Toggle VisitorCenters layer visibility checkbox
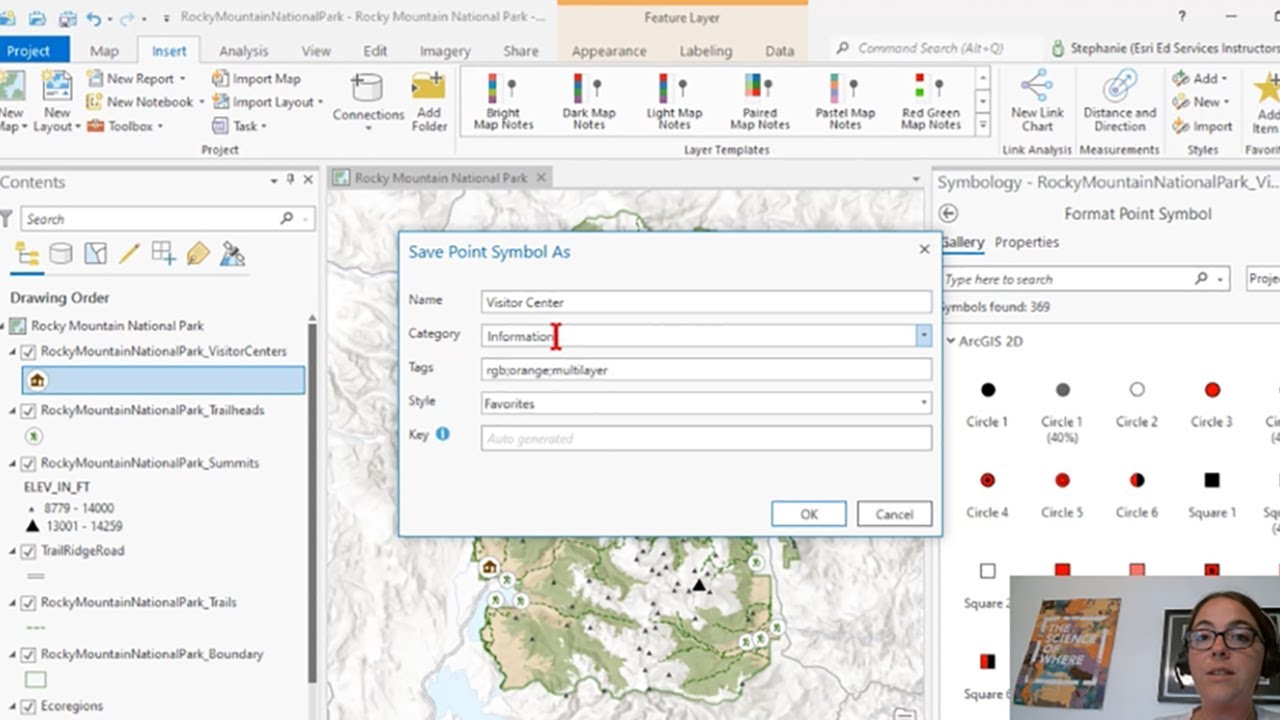This screenshot has height=720, width=1280. click(28, 352)
